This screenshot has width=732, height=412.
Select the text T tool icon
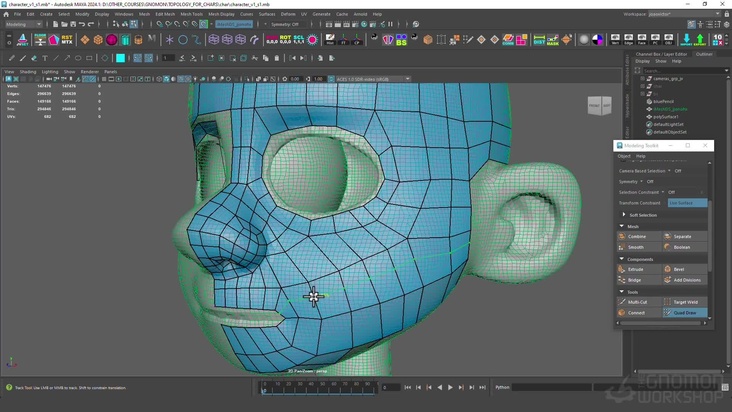[x=45, y=58]
